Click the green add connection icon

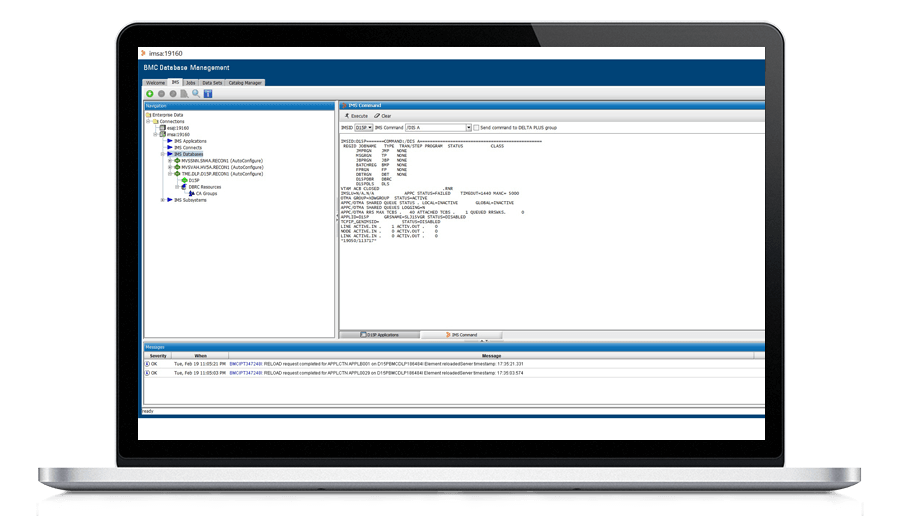point(150,93)
